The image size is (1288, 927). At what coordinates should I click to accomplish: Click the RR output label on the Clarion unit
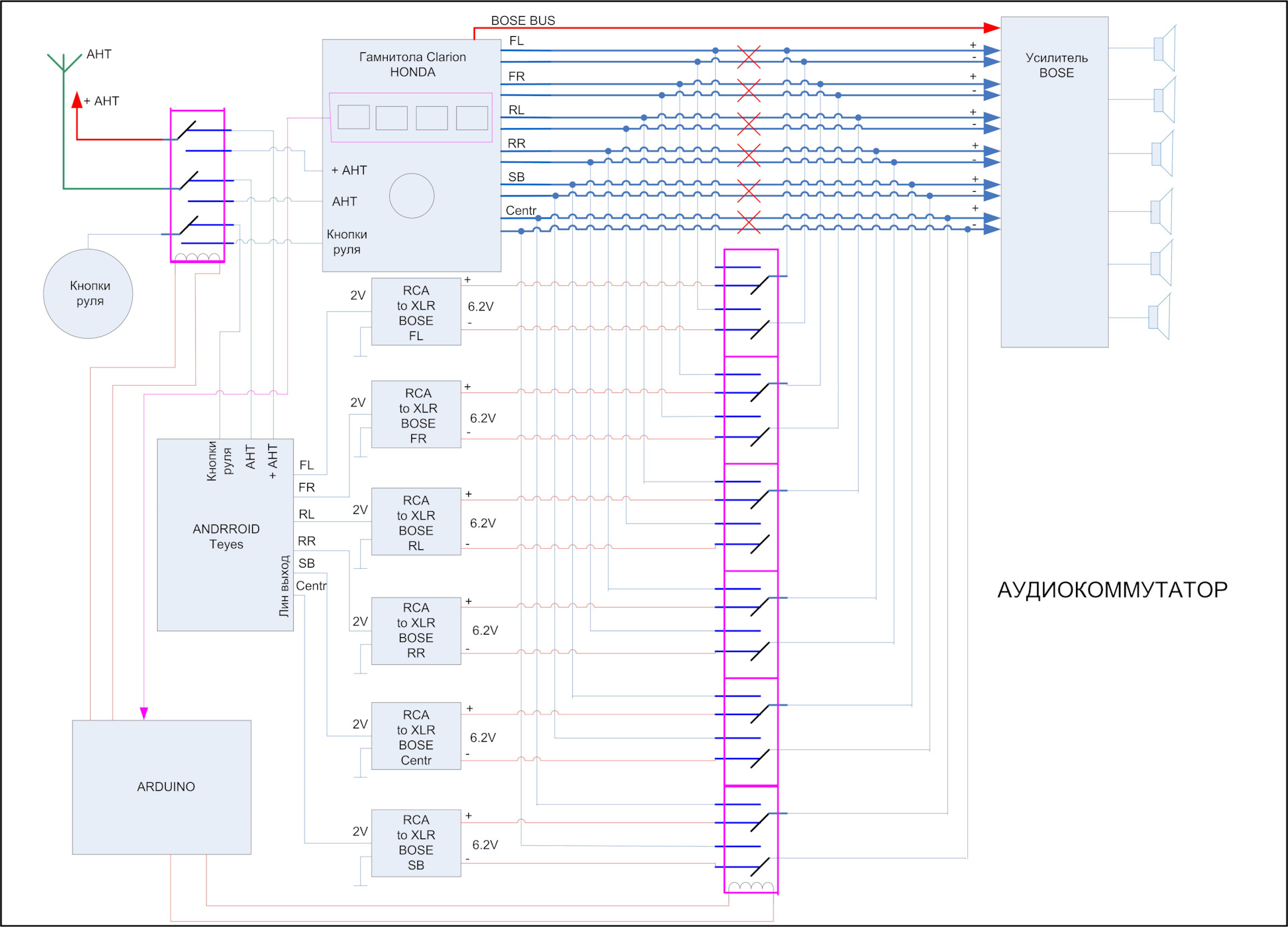[517, 144]
